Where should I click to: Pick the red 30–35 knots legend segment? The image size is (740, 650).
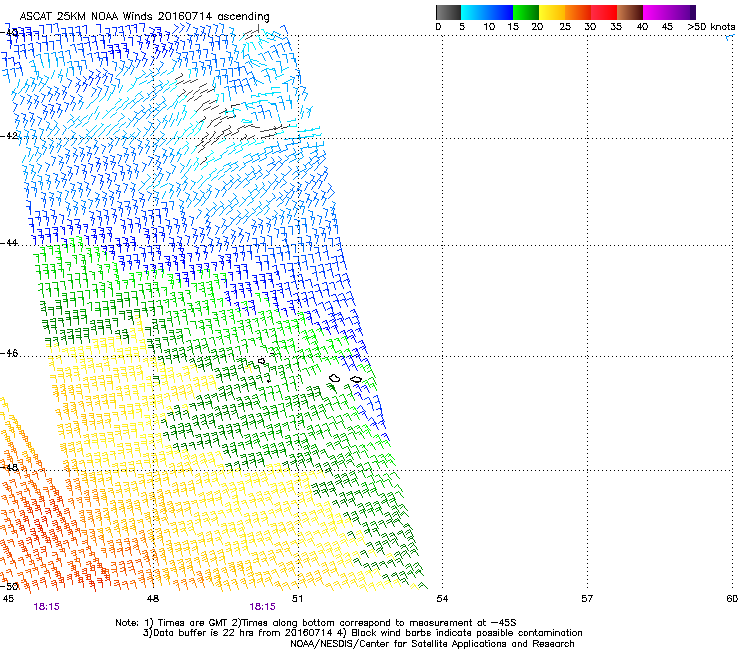pos(604,12)
